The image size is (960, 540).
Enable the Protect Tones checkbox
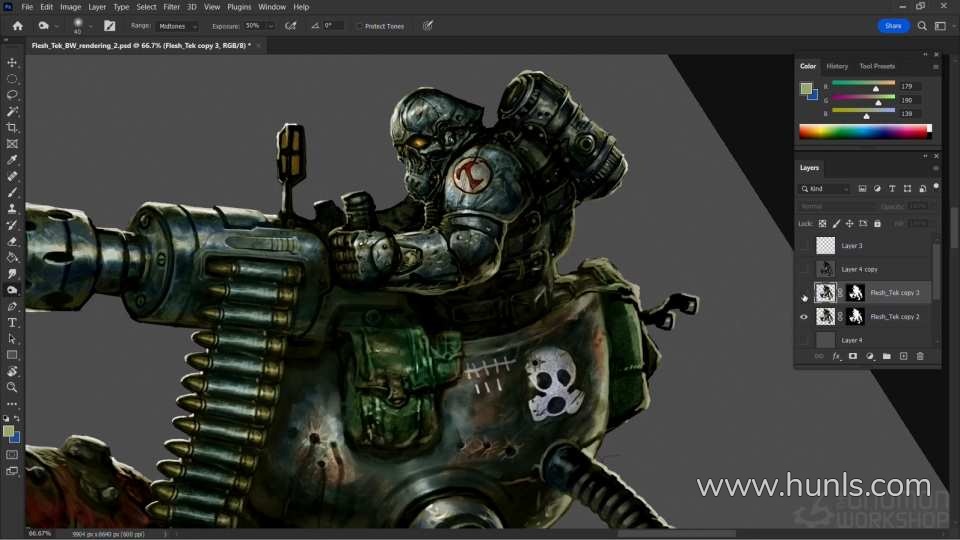(x=360, y=26)
